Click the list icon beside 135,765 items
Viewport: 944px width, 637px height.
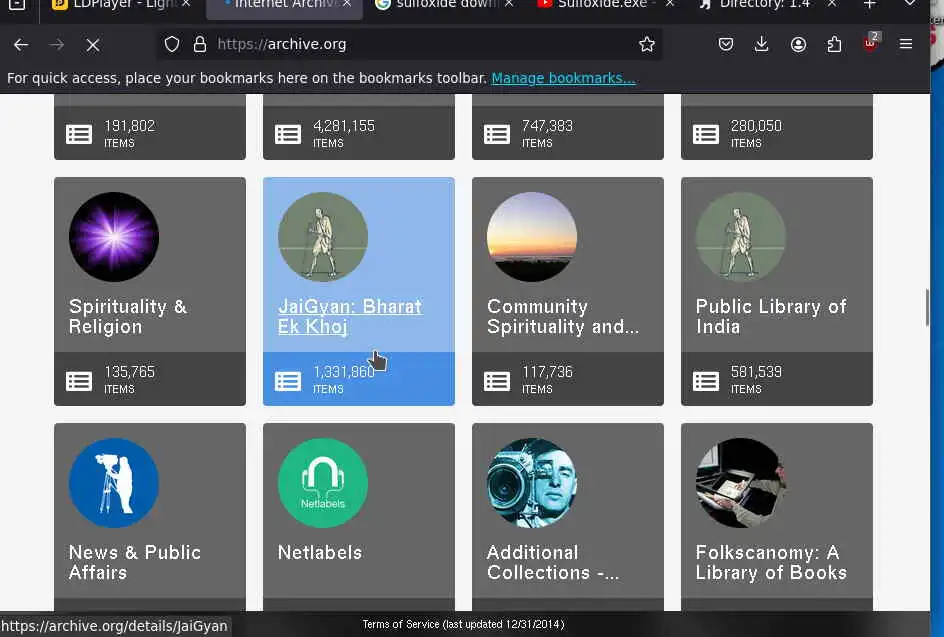79,381
